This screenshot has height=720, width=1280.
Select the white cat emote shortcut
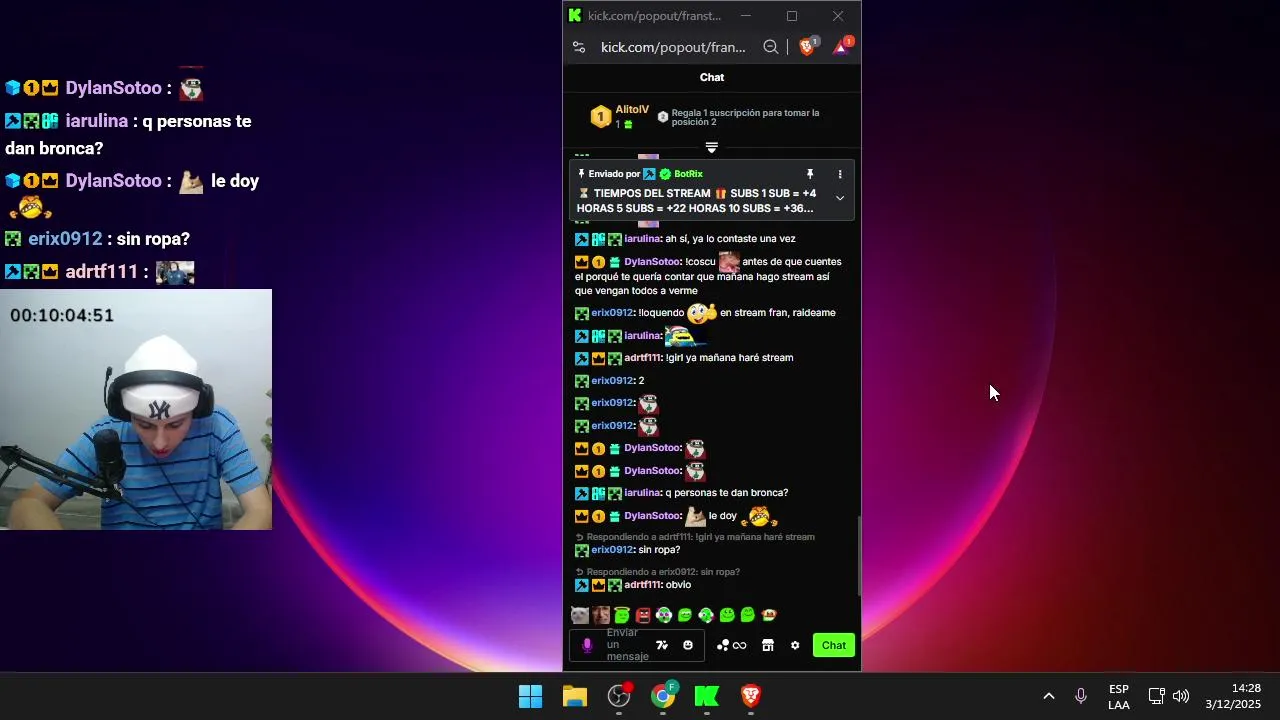[579, 615]
